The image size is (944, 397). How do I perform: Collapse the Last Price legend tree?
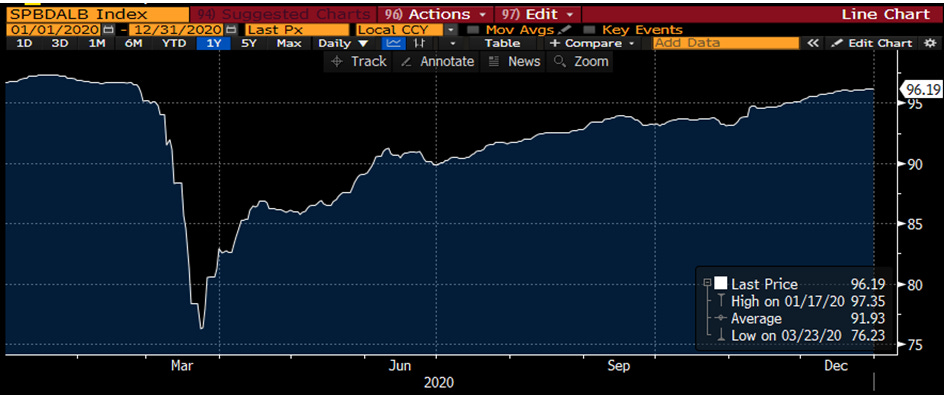[706, 283]
